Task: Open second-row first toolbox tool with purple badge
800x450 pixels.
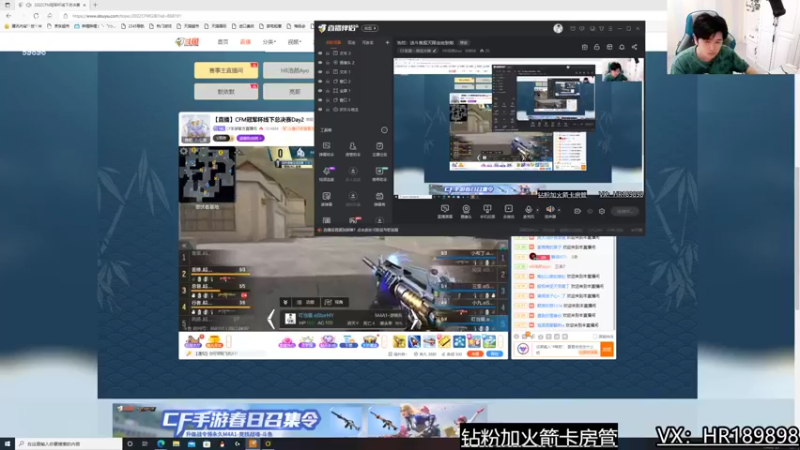Action: click(x=327, y=173)
